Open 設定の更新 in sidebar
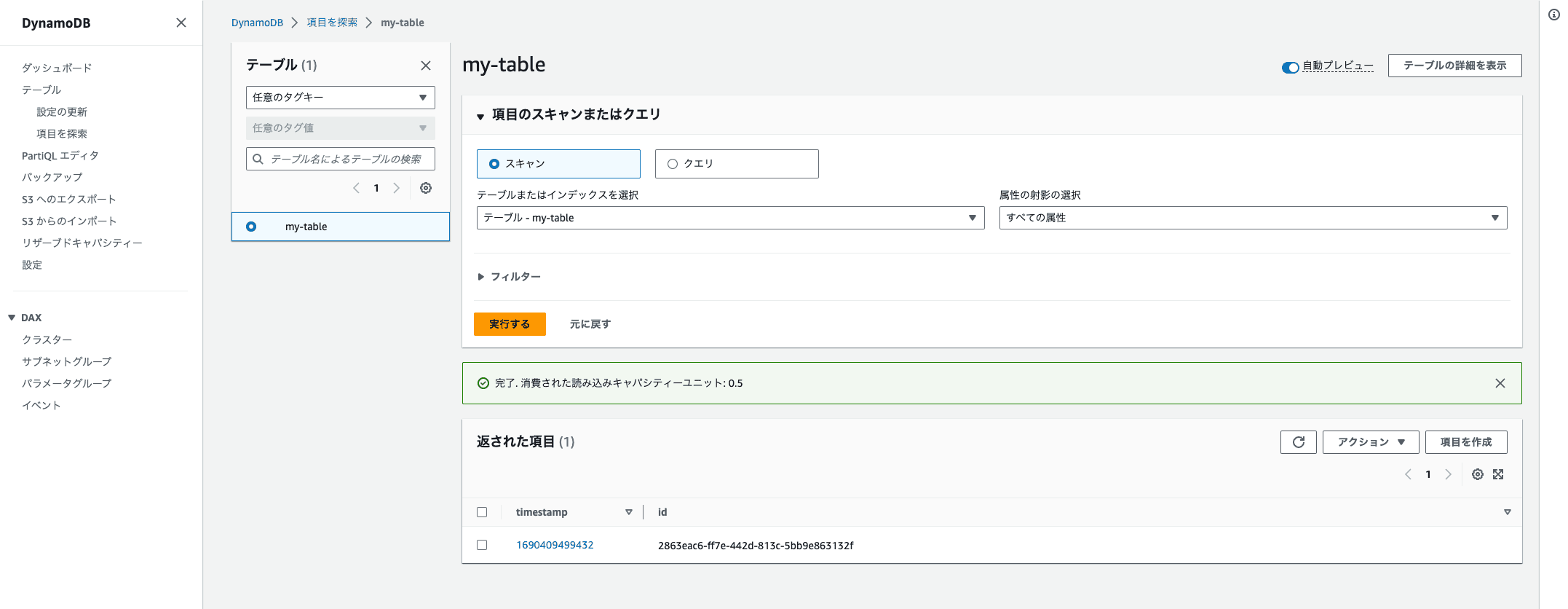Screen dimensions: 1568x609 coord(62,111)
